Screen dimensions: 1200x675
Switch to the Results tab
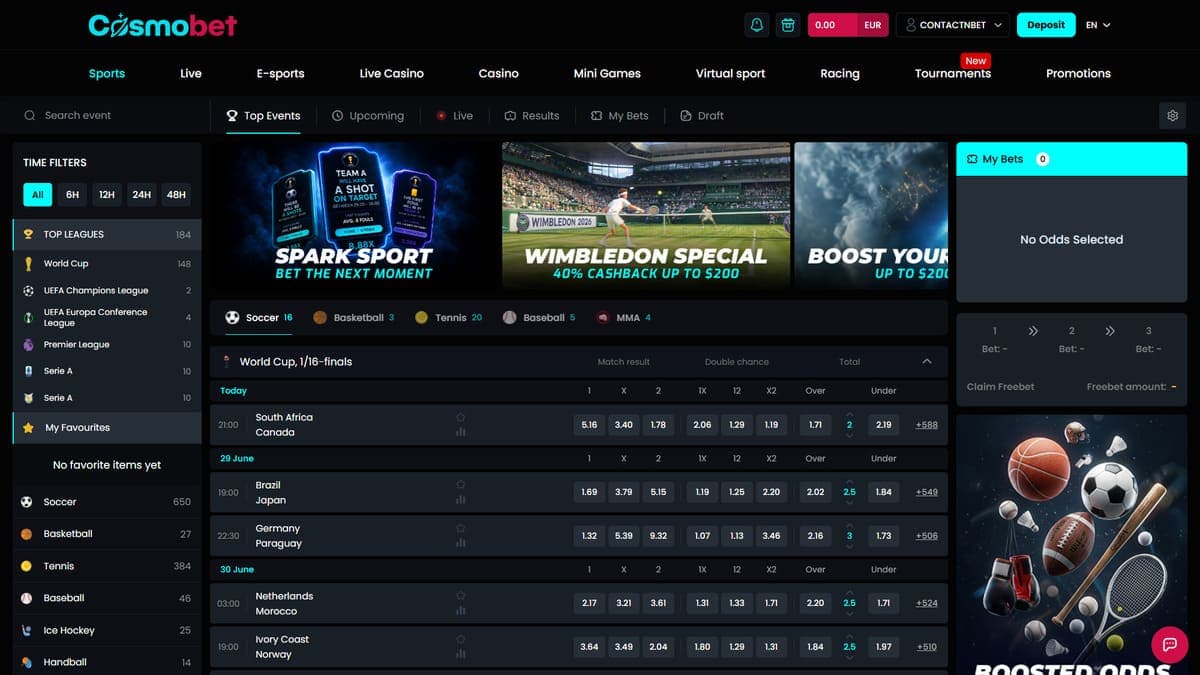532,116
